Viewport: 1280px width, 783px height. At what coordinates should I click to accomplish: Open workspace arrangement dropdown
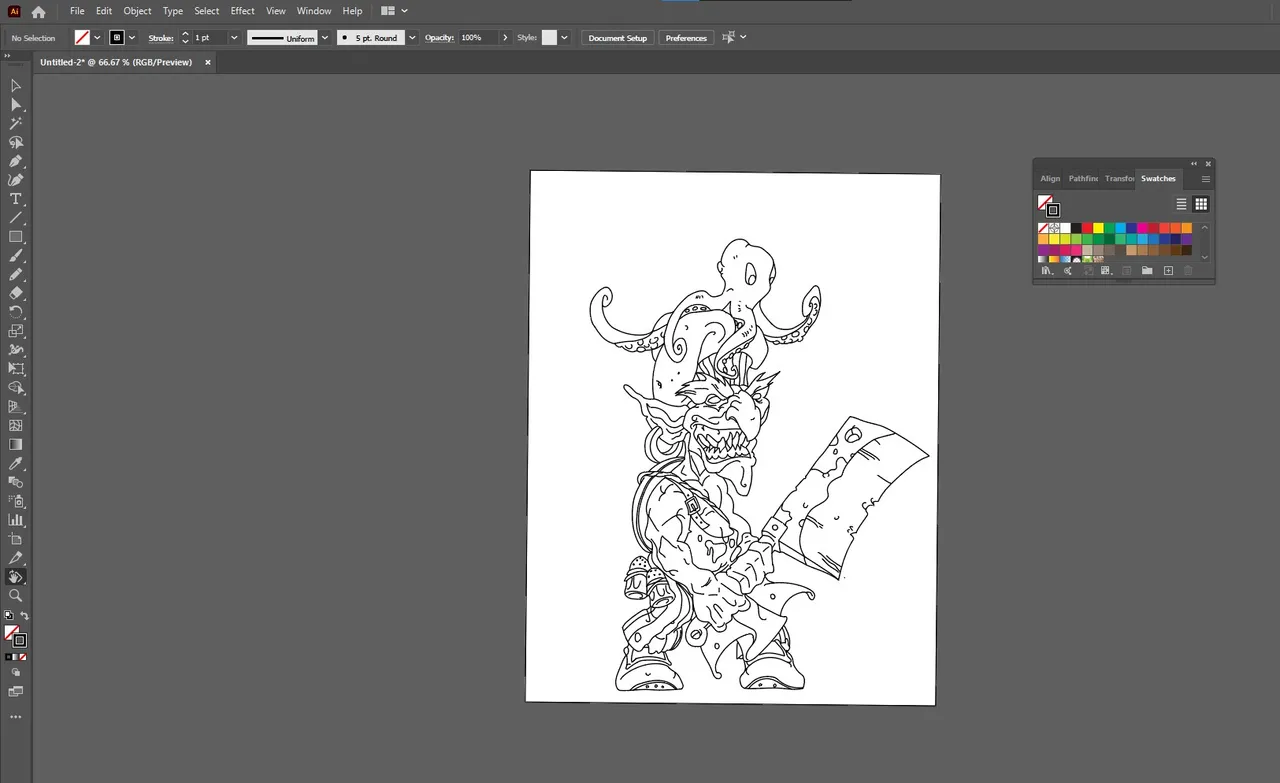(395, 11)
